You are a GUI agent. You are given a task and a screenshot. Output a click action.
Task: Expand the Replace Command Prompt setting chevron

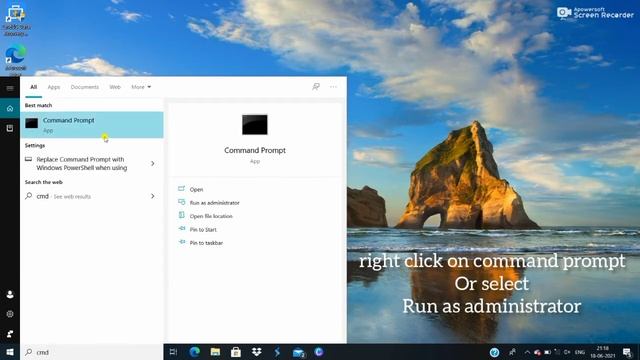click(153, 163)
